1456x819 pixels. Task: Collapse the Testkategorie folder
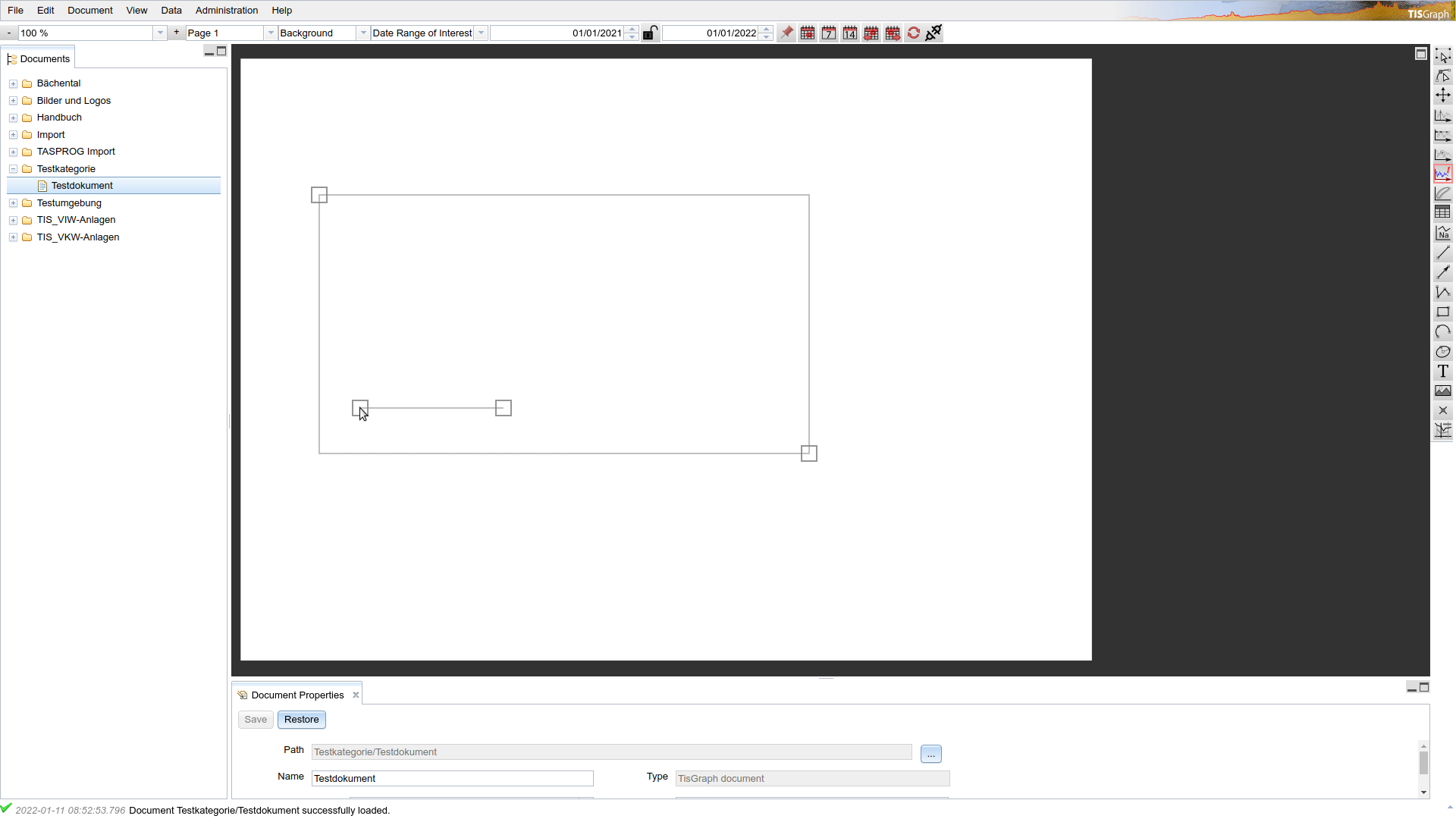pos(13,169)
